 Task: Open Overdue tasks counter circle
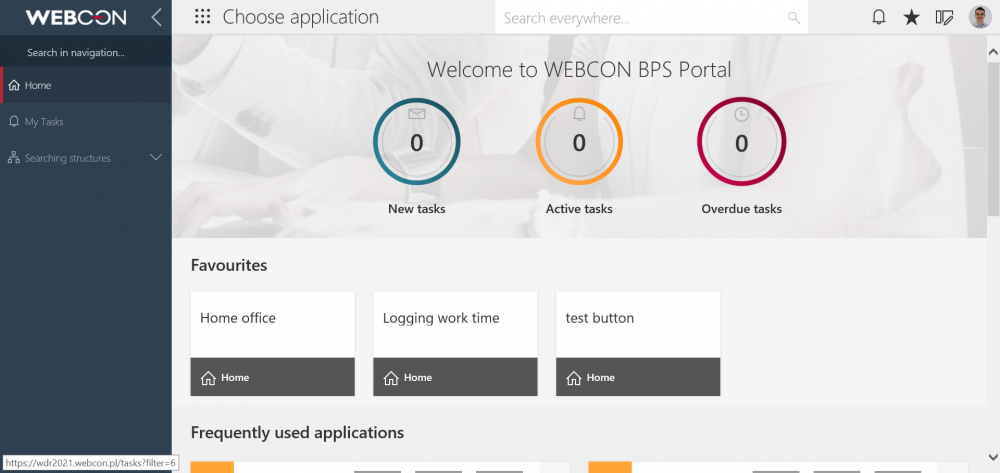click(x=741, y=142)
